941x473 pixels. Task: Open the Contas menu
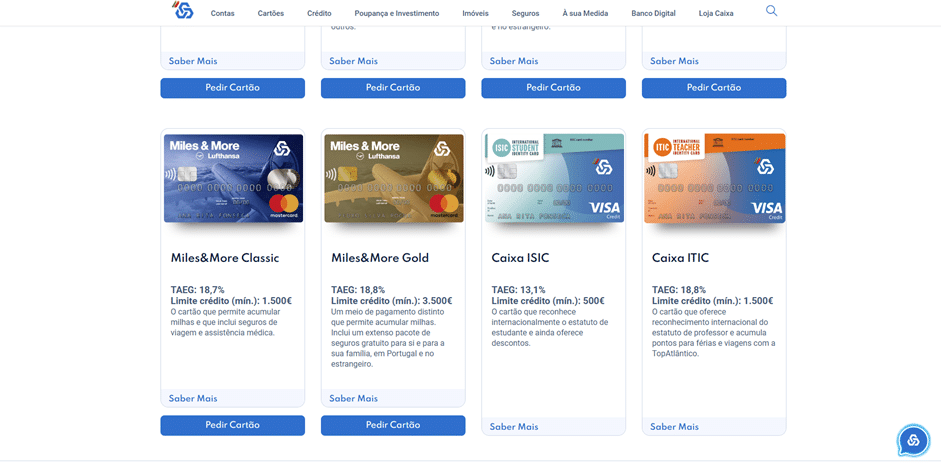(x=223, y=14)
